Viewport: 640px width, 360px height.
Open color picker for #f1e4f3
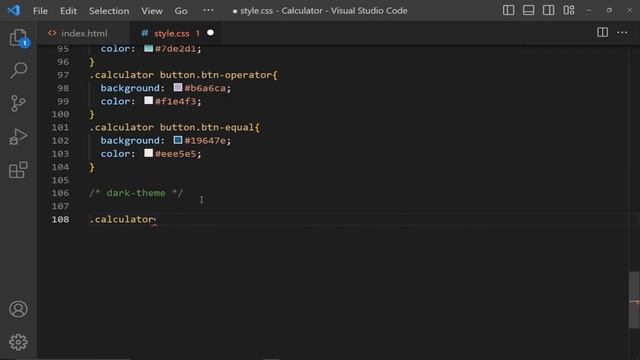148,100
